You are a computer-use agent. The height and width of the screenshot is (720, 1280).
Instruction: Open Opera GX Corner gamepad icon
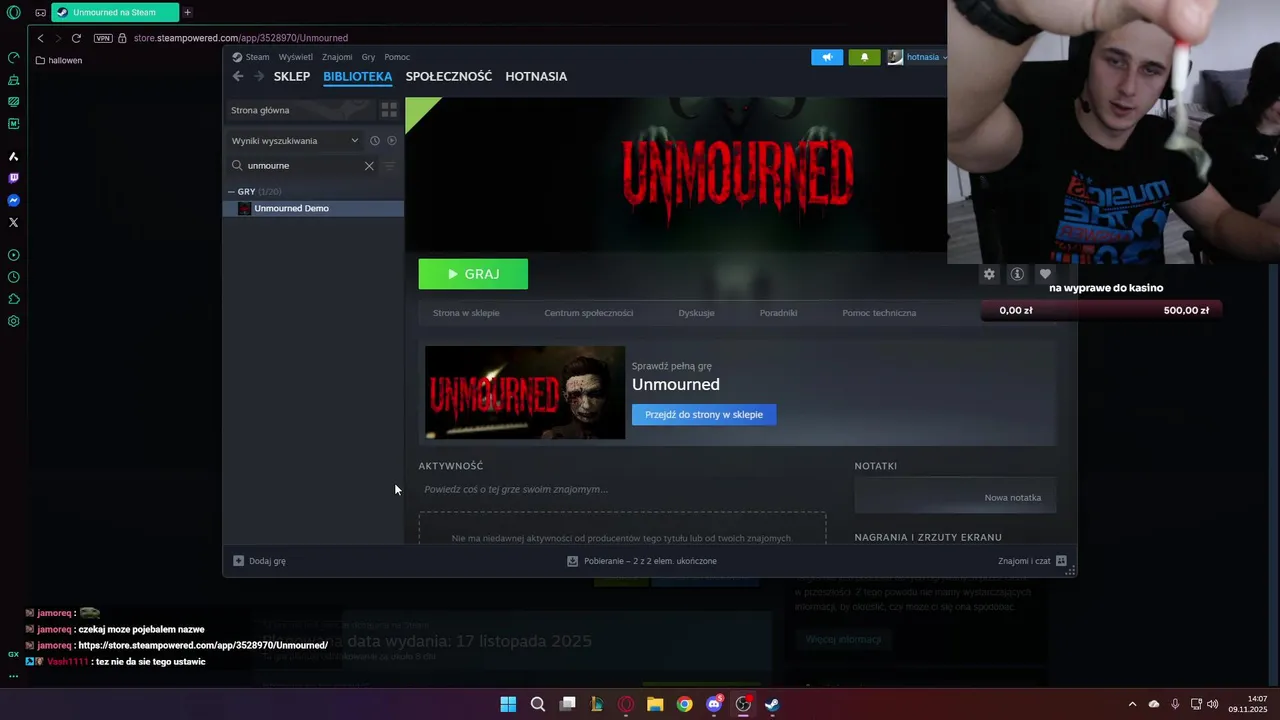40,13
